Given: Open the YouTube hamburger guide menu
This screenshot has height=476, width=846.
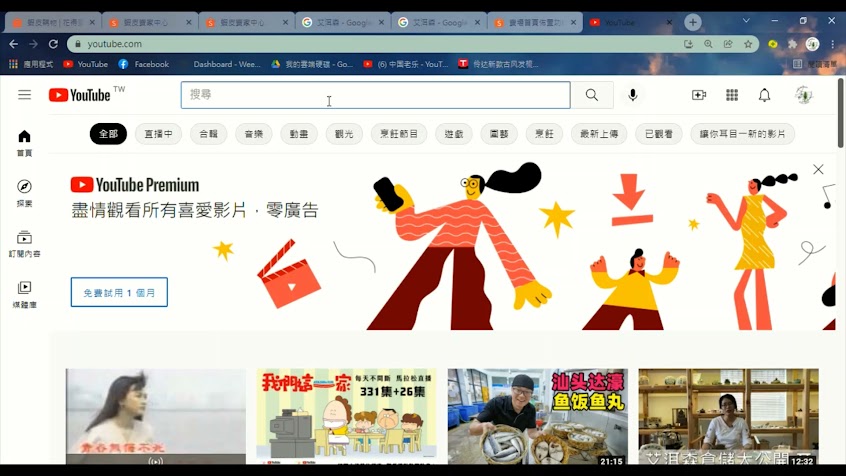Looking at the screenshot, I should point(24,95).
